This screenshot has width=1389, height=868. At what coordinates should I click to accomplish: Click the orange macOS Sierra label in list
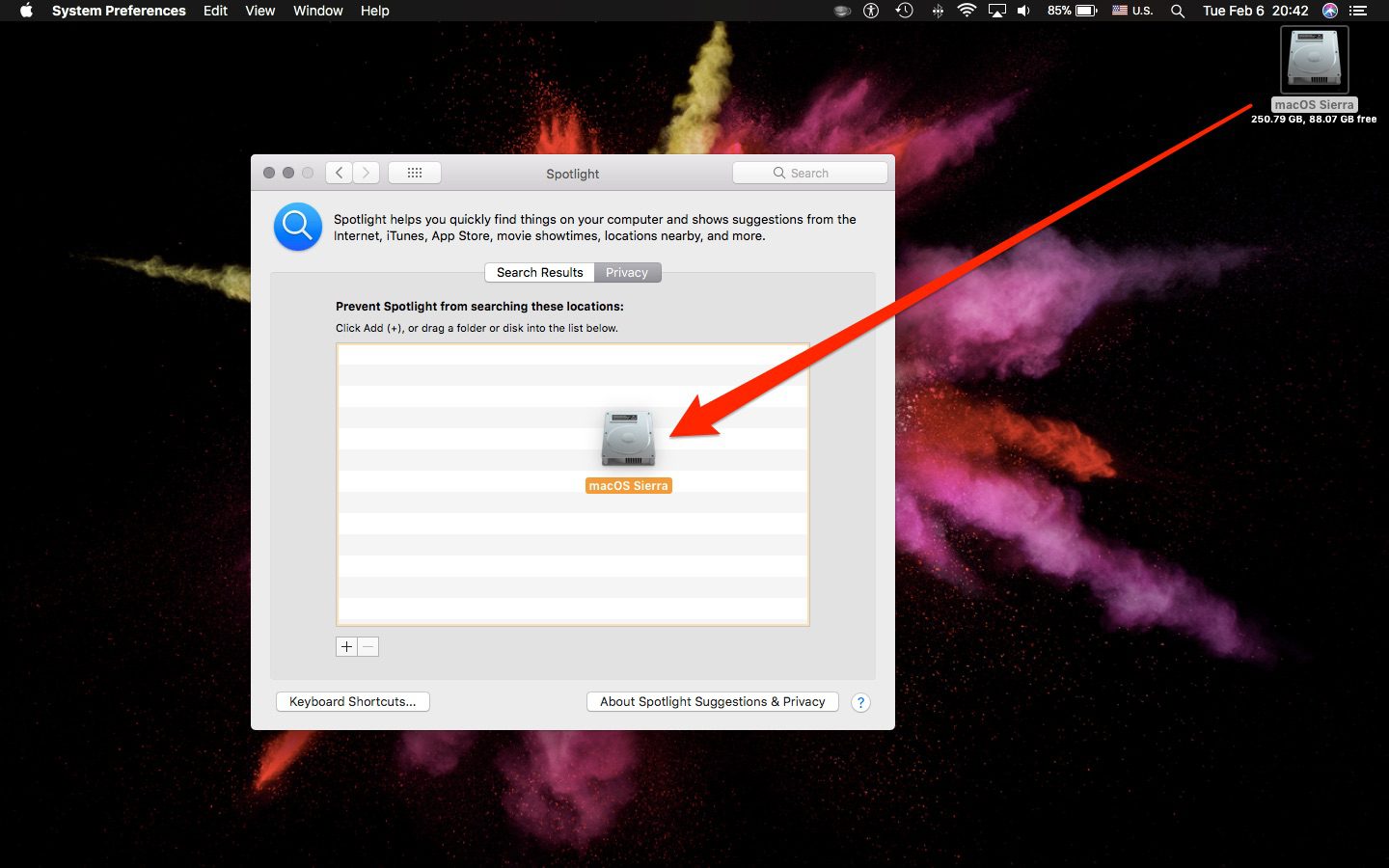(628, 486)
